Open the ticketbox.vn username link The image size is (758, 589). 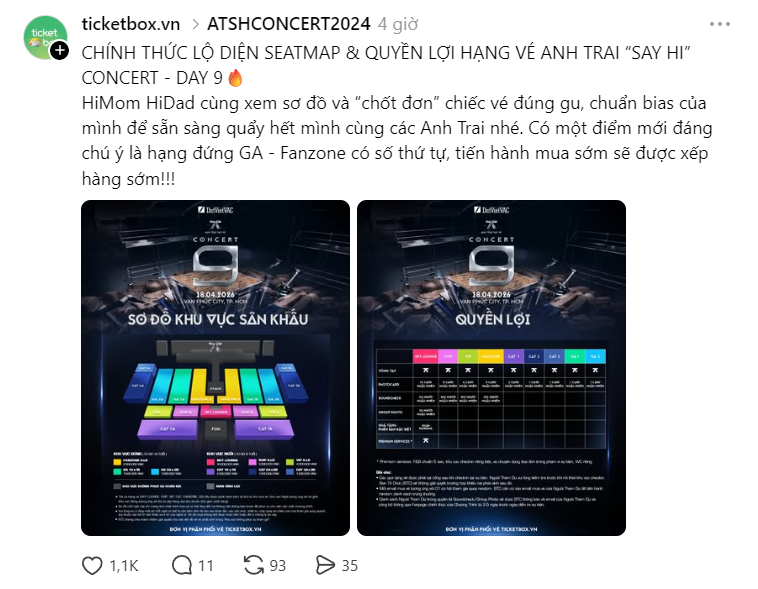[131, 24]
